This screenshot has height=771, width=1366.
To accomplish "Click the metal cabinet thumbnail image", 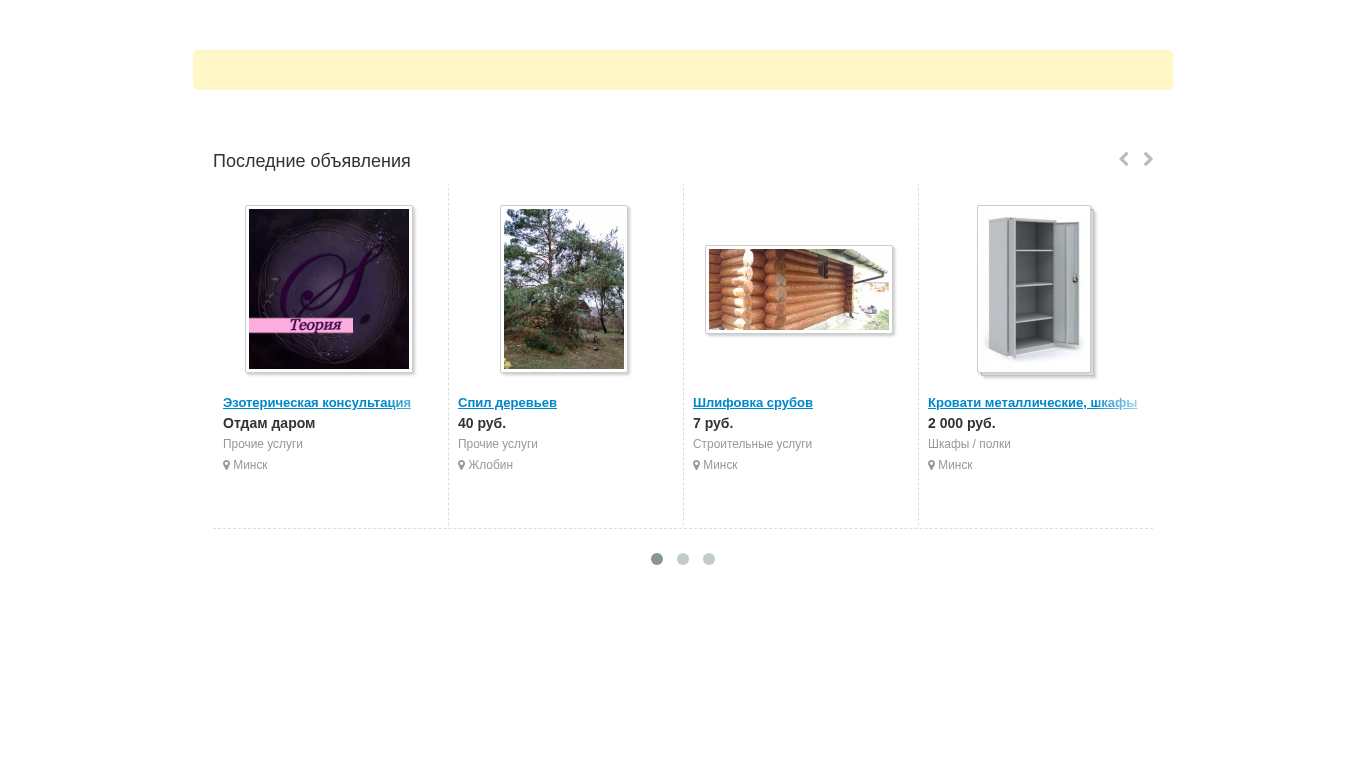I will pyautogui.click(x=1034, y=289).
